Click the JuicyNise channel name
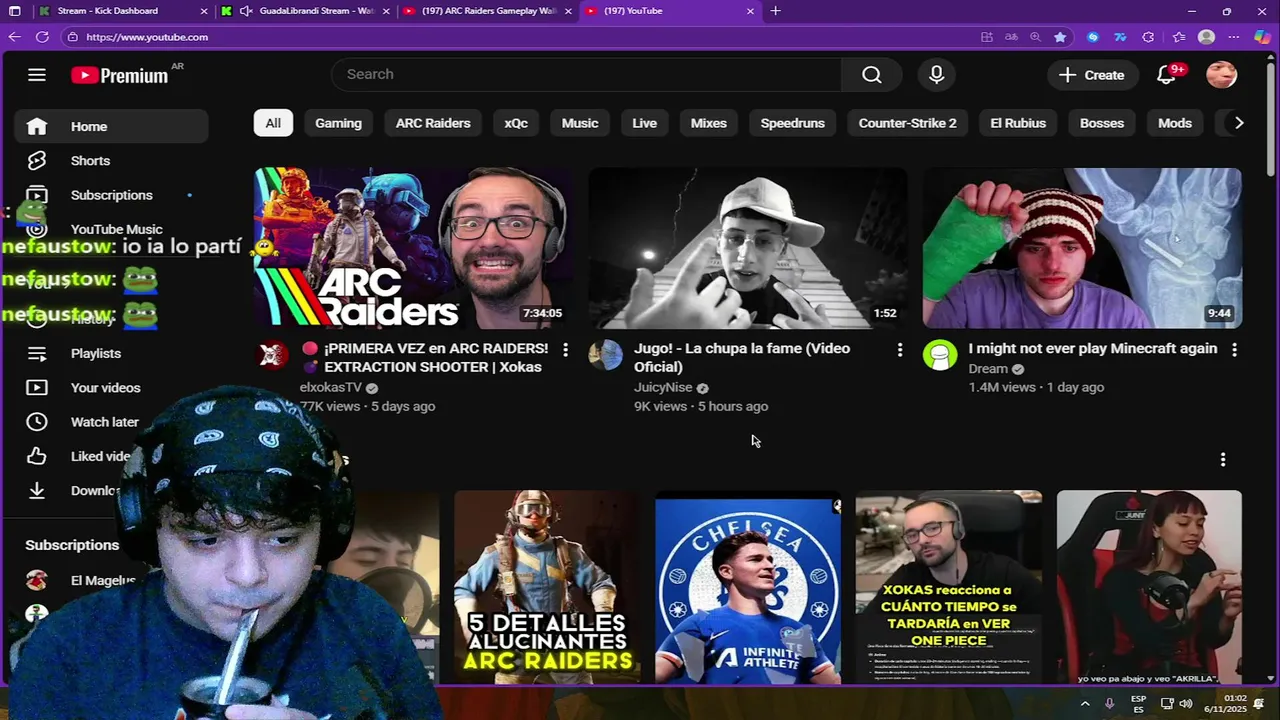The width and height of the screenshot is (1280, 720). pos(663,388)
